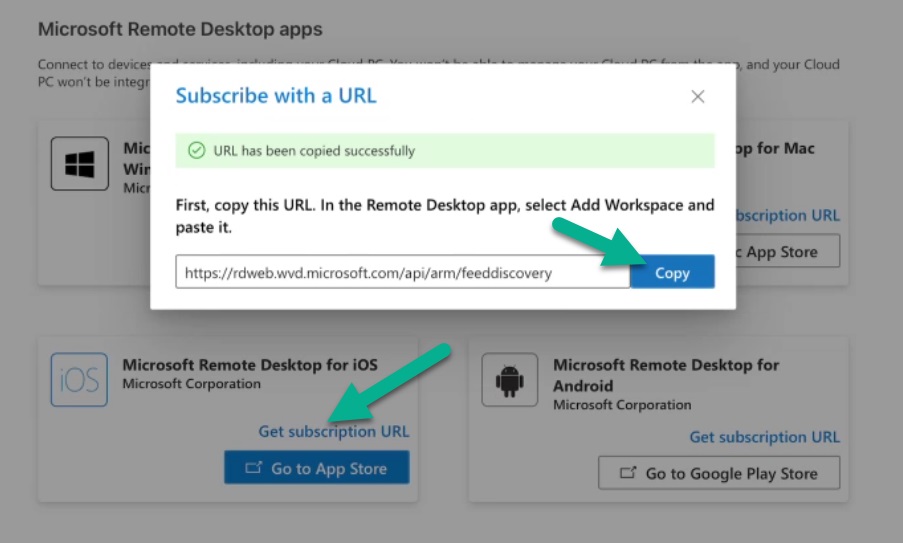Viewport: 903px width, 543px height.
Task: Open Get subscription URL for Android
Action: pyautogui.click(x=764, y=437)
